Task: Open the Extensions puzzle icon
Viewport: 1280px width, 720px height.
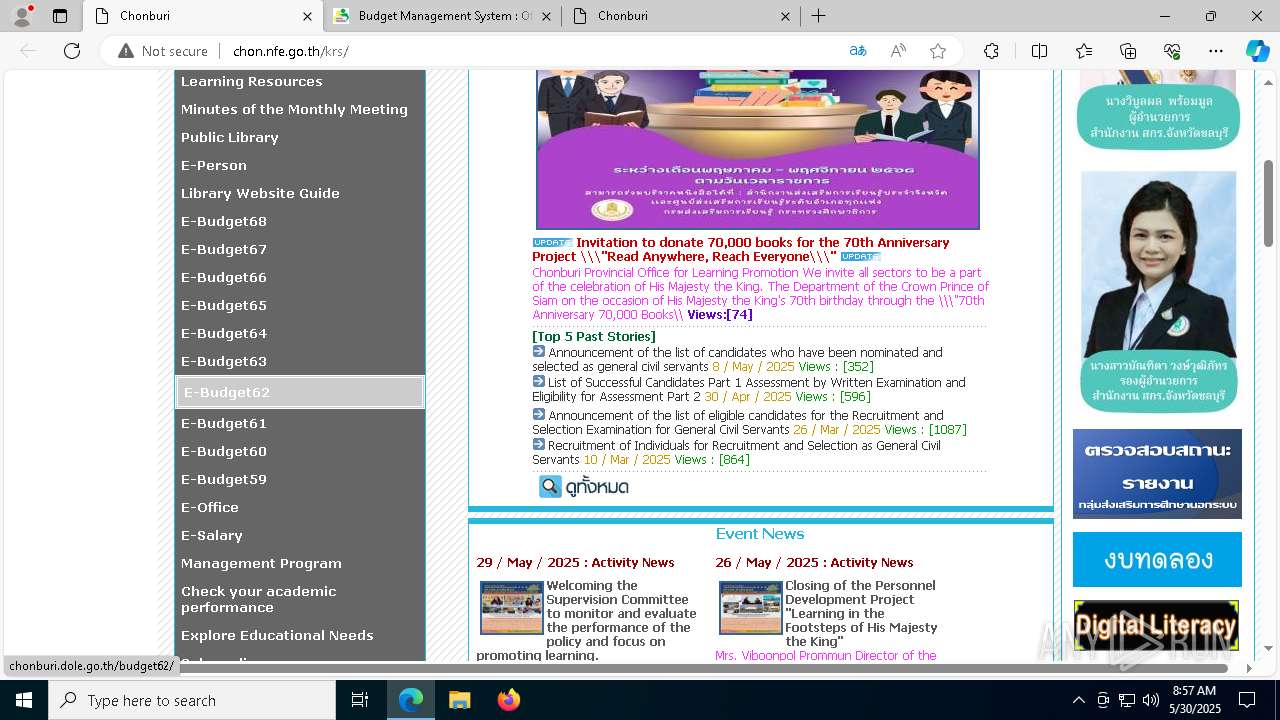Action: (x=991, y=51)
